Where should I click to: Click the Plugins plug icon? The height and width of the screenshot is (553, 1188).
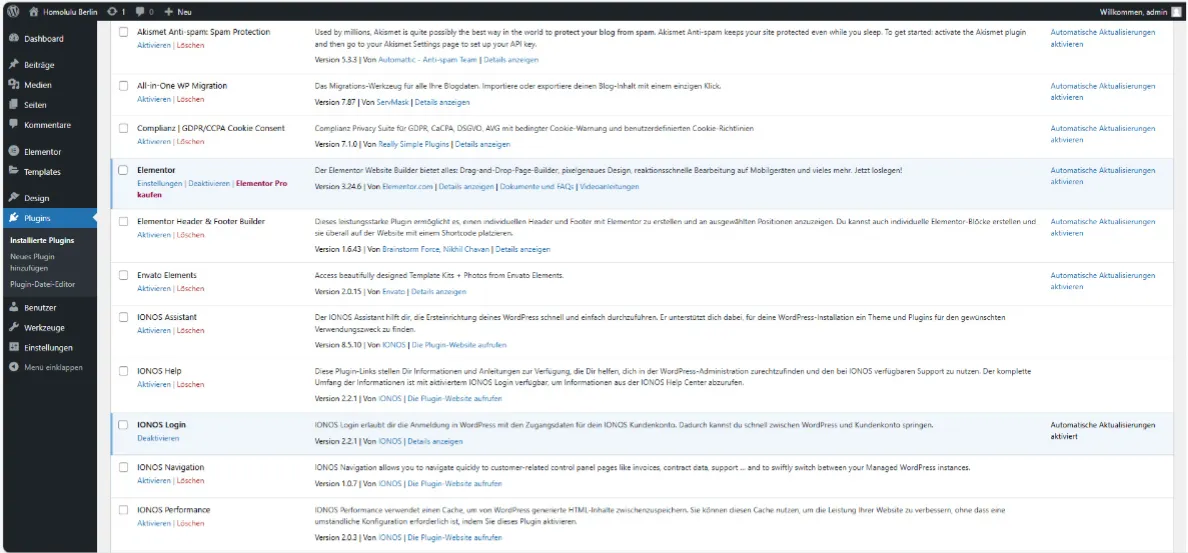tap(14, 218)
